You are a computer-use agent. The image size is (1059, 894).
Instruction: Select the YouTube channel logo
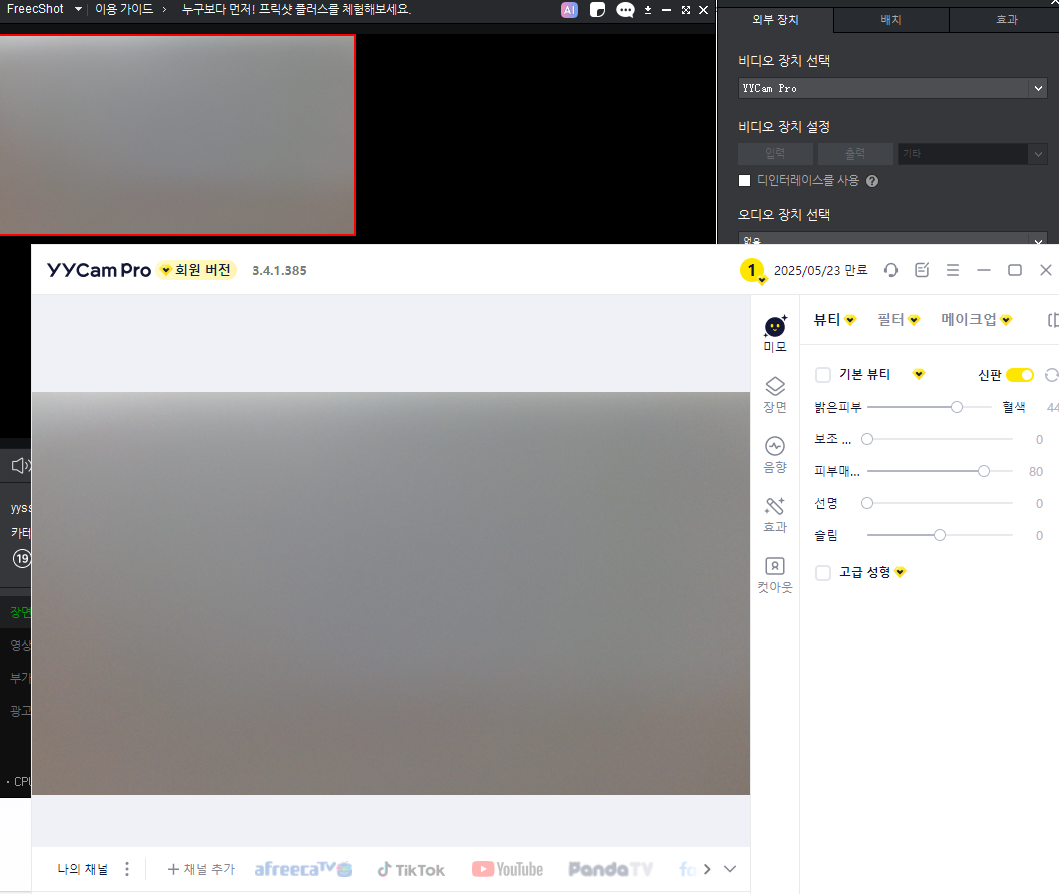click(507, 869)
